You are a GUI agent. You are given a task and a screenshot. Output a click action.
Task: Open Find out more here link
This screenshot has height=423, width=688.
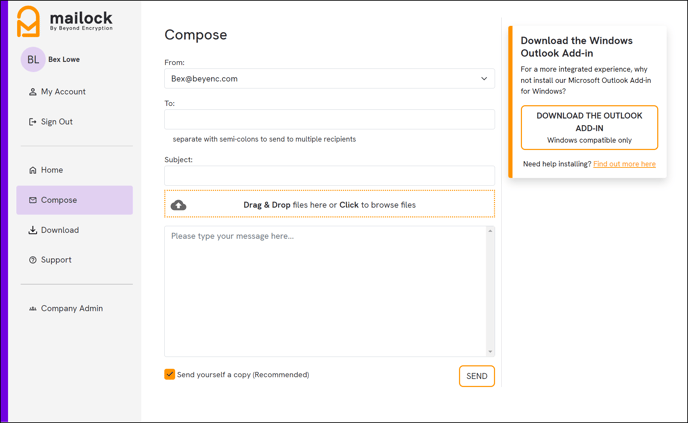624,164
